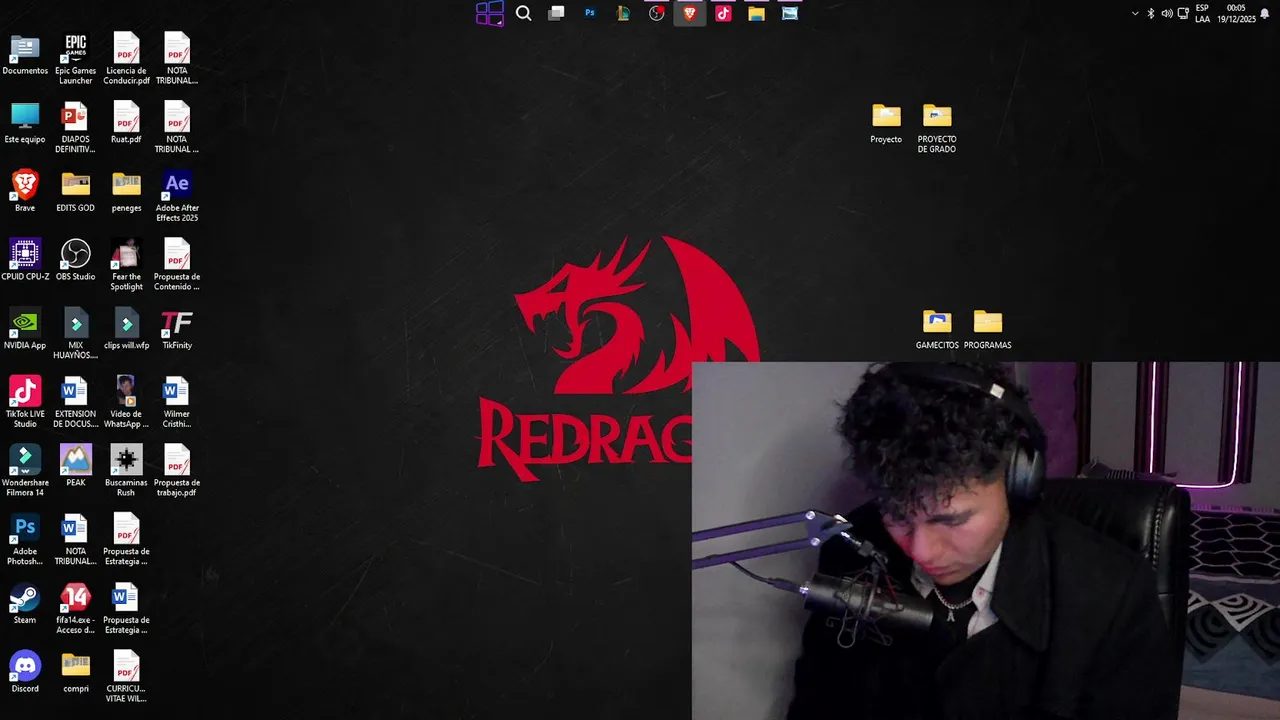Select the Adobe After Effects 2025 icon
The height and width of the screenshot is (720, 1280).
point(177,196)
